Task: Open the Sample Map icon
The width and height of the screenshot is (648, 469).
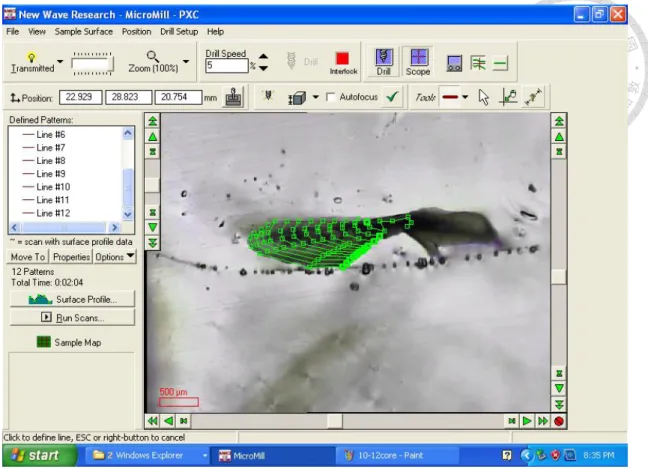Action: click(44, 342)
